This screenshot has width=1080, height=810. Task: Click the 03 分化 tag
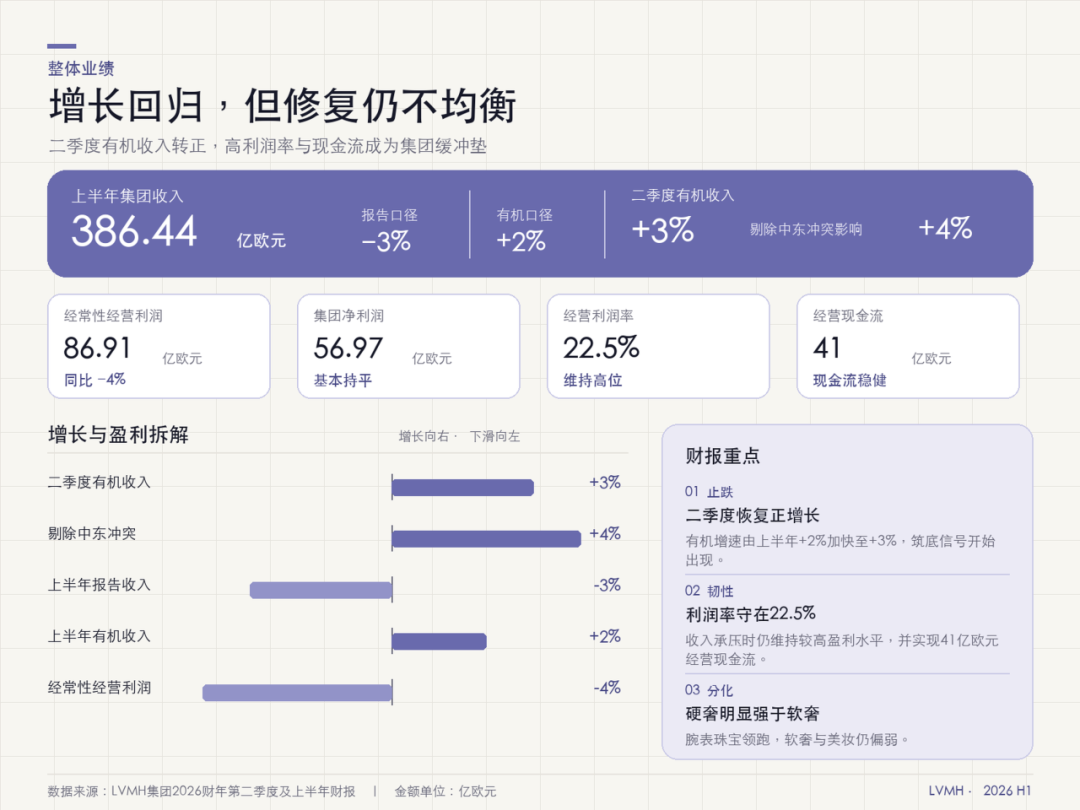(709, 690)
